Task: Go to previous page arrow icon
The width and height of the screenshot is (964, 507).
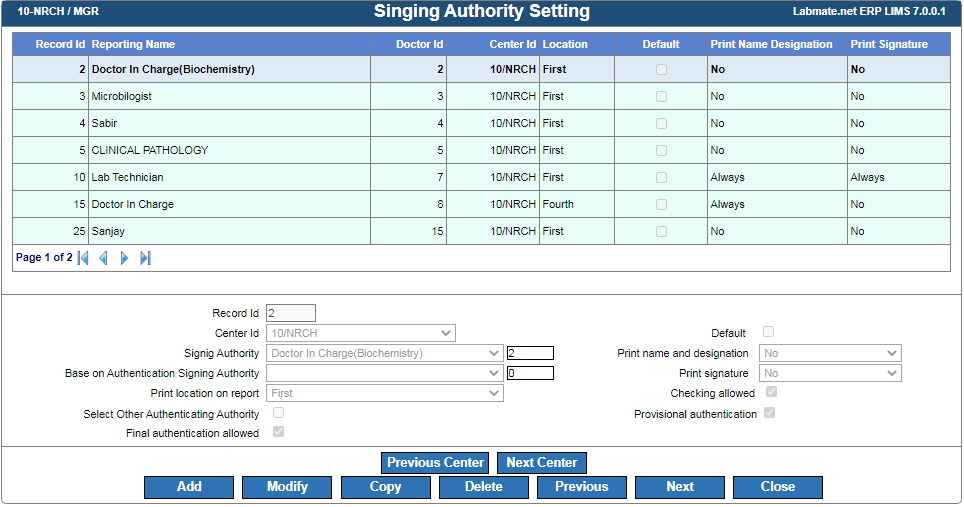Action: tap(103, 258)
